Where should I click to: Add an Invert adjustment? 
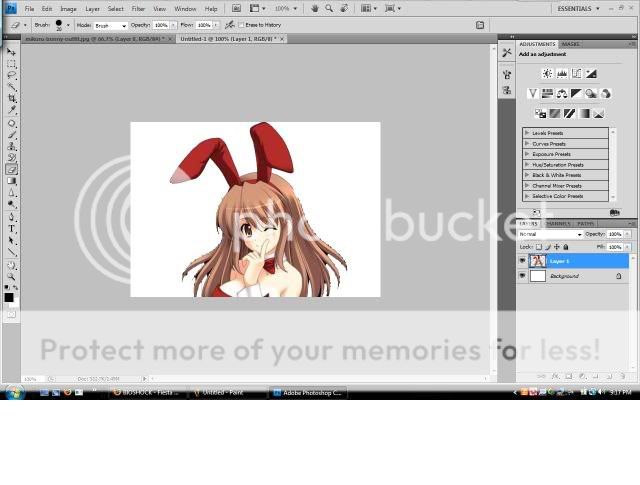(x=540, y=113)
